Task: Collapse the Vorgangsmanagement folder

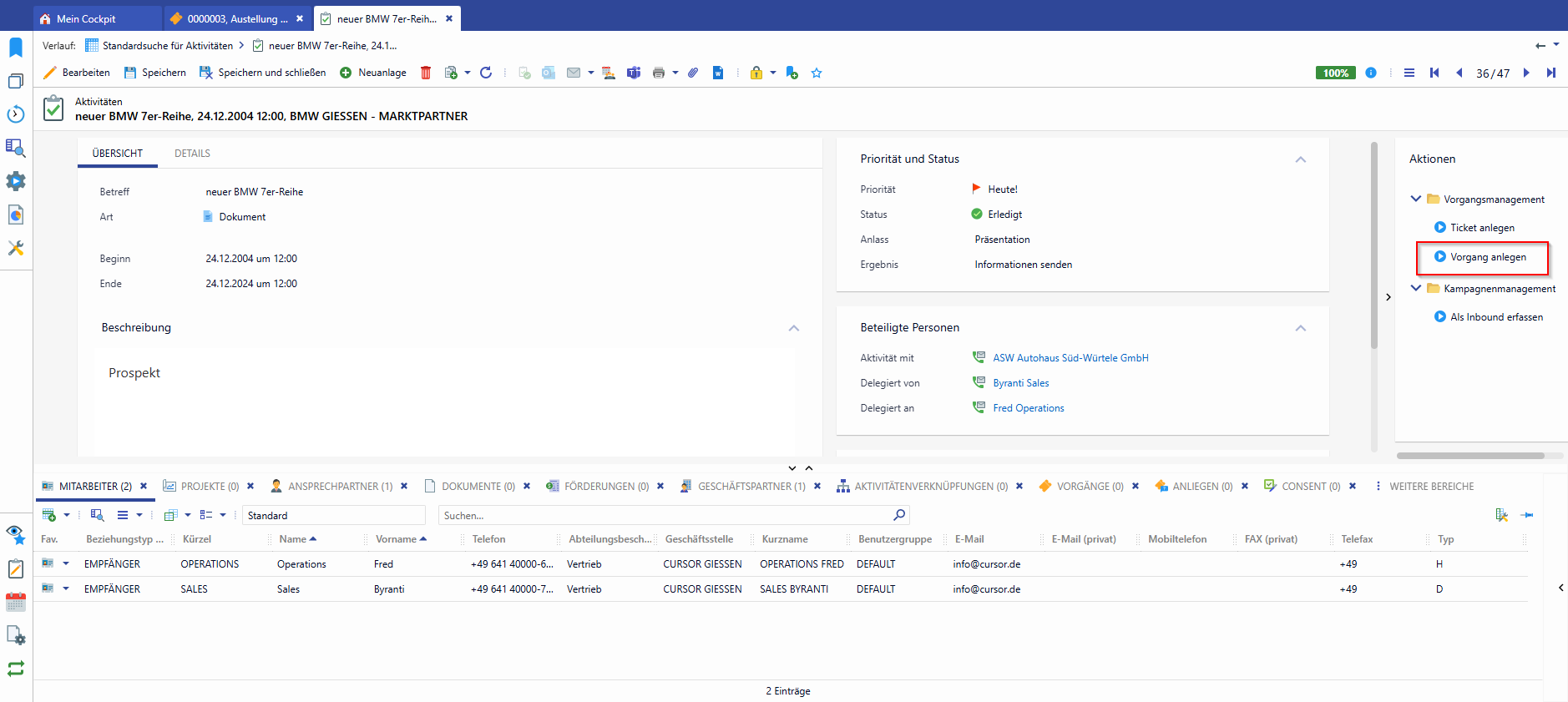Action: tap(1416, 199)
